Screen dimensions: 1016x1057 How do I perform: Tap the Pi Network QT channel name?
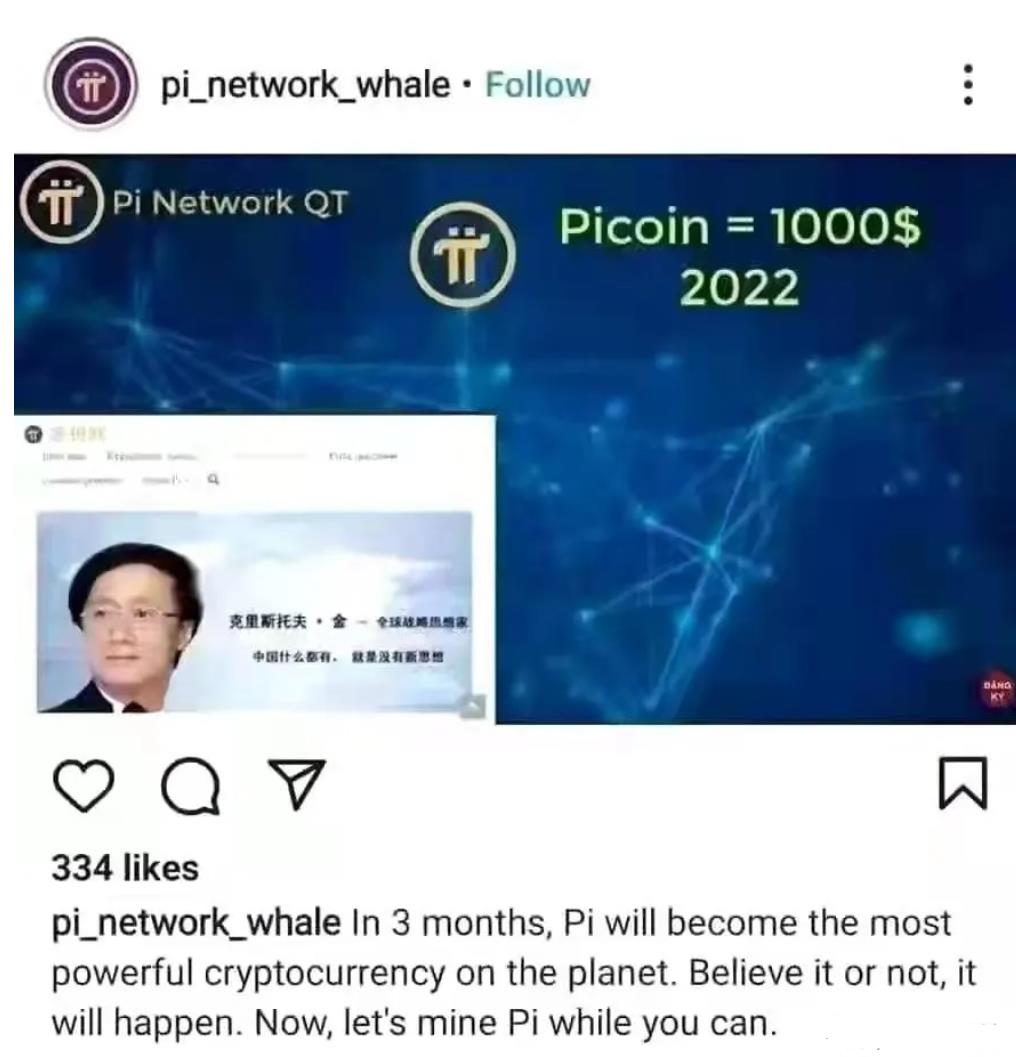[230, 202]
